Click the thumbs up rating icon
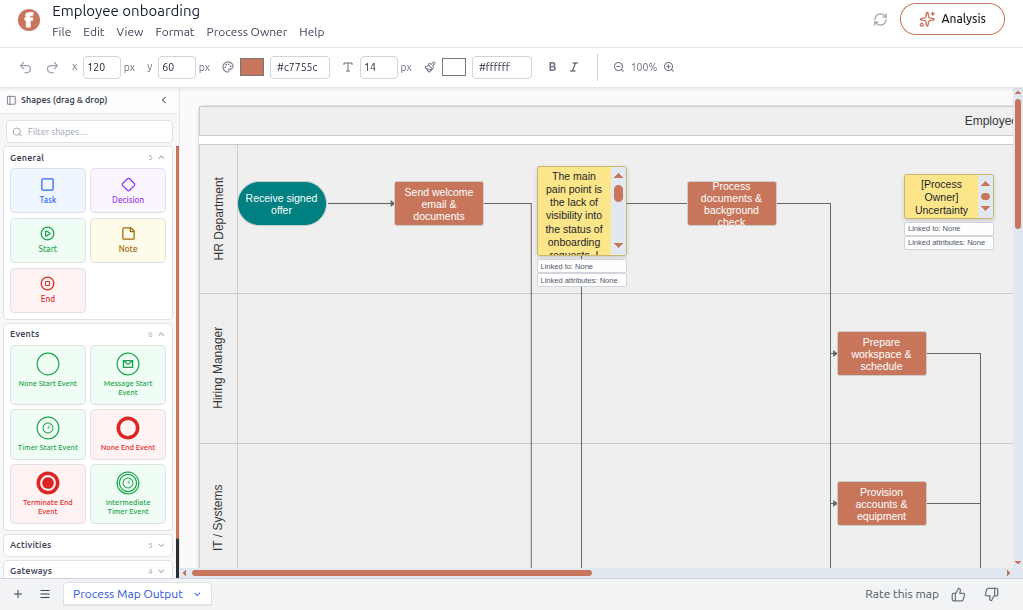 tap(958, 594)
